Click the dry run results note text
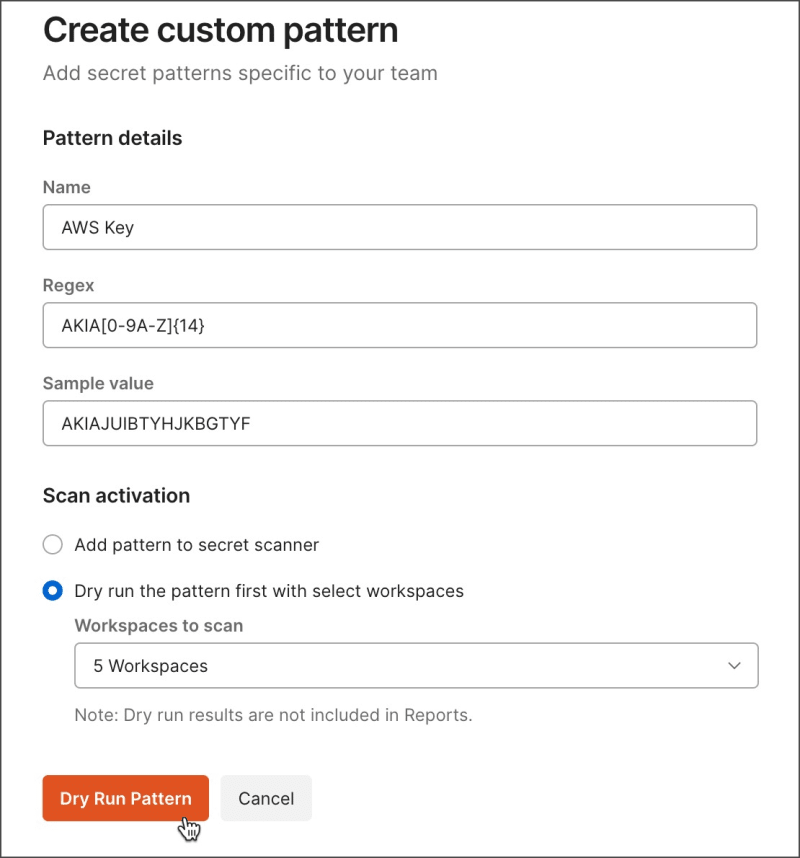Image resolution: width=800 pixels, height=858 pixels. point(273,716)
